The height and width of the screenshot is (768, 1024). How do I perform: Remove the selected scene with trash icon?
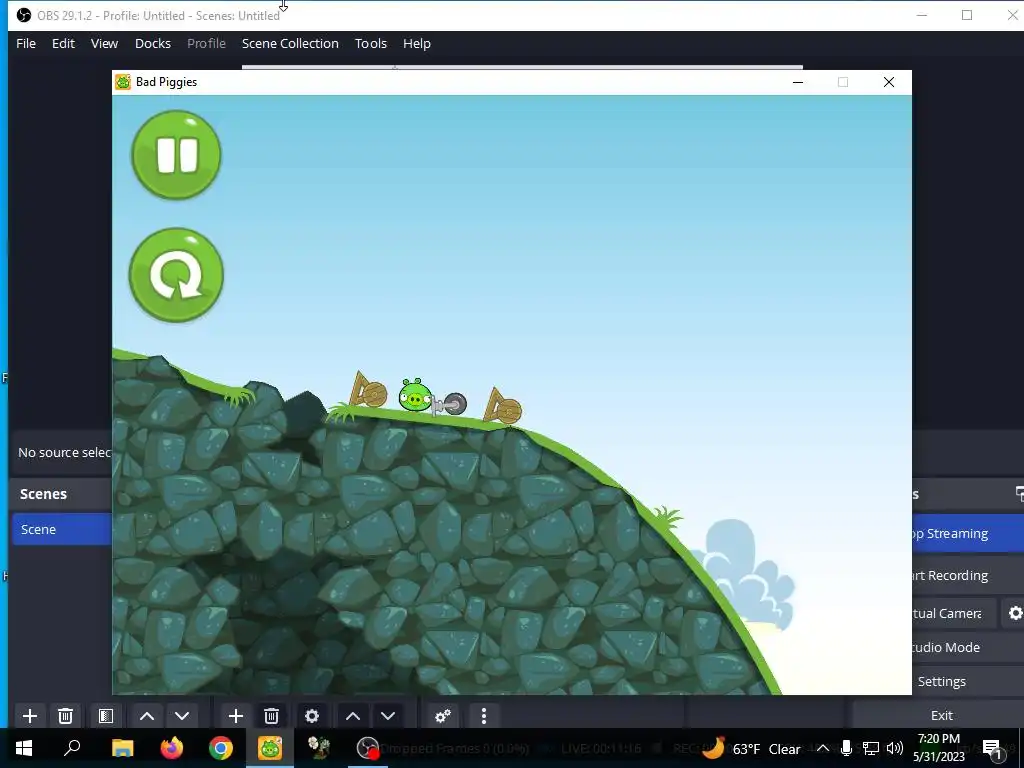(65, 716)
